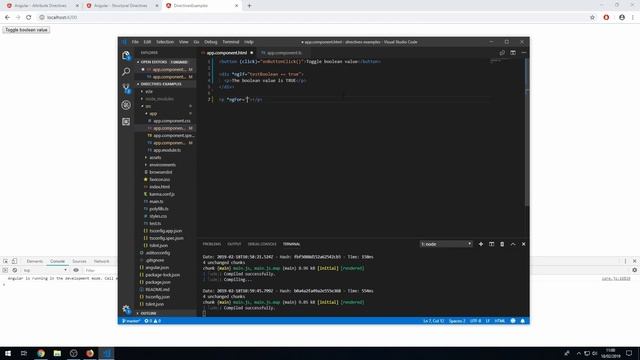640x360 pixels.
Task: Switch to Debug Console tab
Action: coord(262,244)
